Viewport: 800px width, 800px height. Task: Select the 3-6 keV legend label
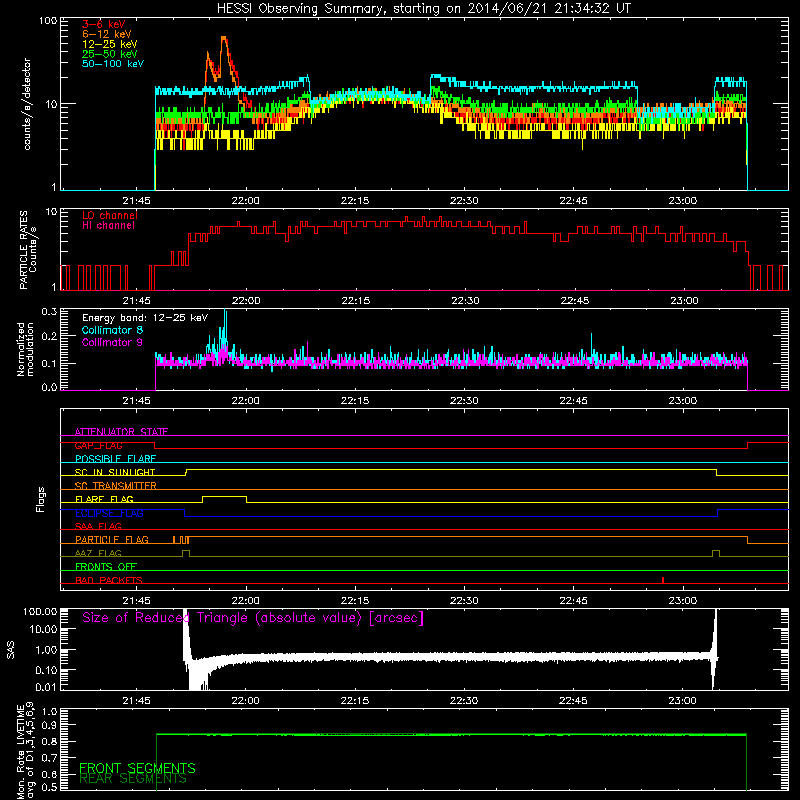click(x=104, y=24)
